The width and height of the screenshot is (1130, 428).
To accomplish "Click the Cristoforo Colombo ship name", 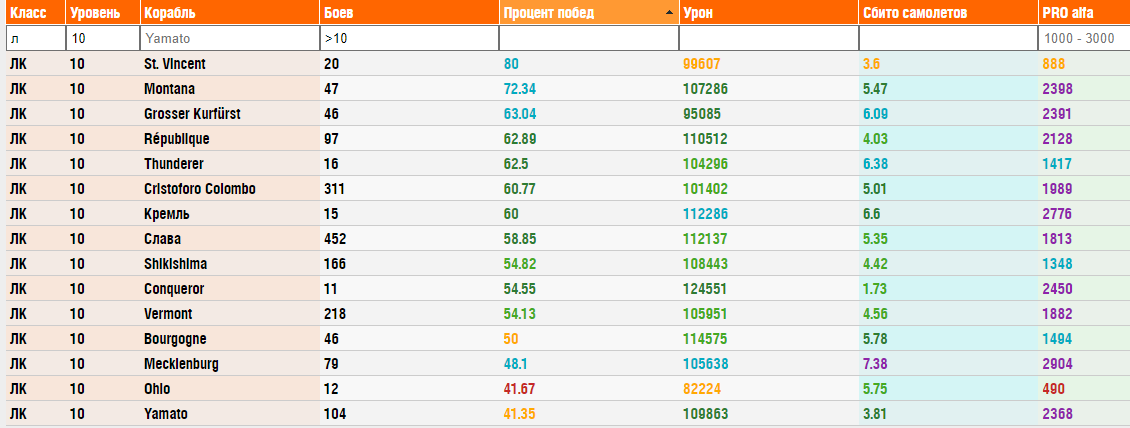I will click(200, 189).
